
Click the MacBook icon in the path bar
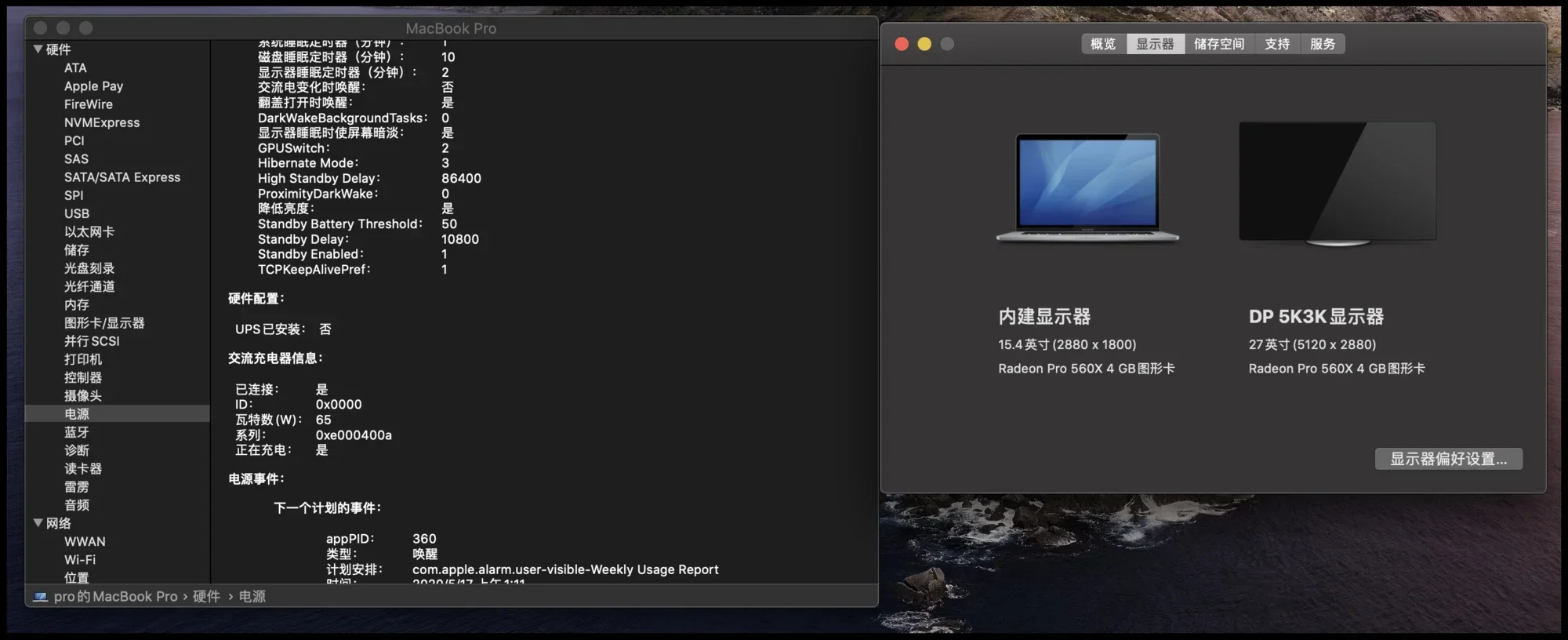coord(40,597)
